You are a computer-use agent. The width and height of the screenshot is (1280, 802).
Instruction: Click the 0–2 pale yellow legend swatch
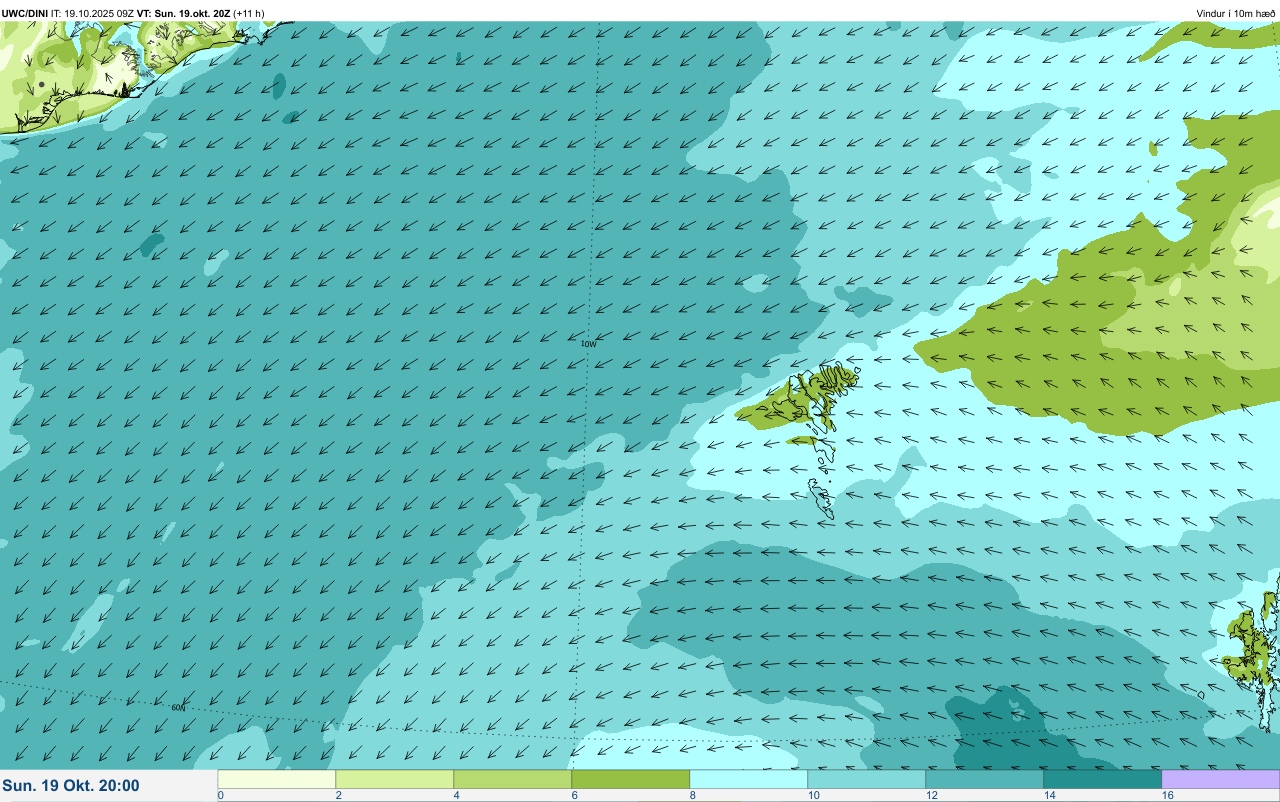(x=277, y=779)
